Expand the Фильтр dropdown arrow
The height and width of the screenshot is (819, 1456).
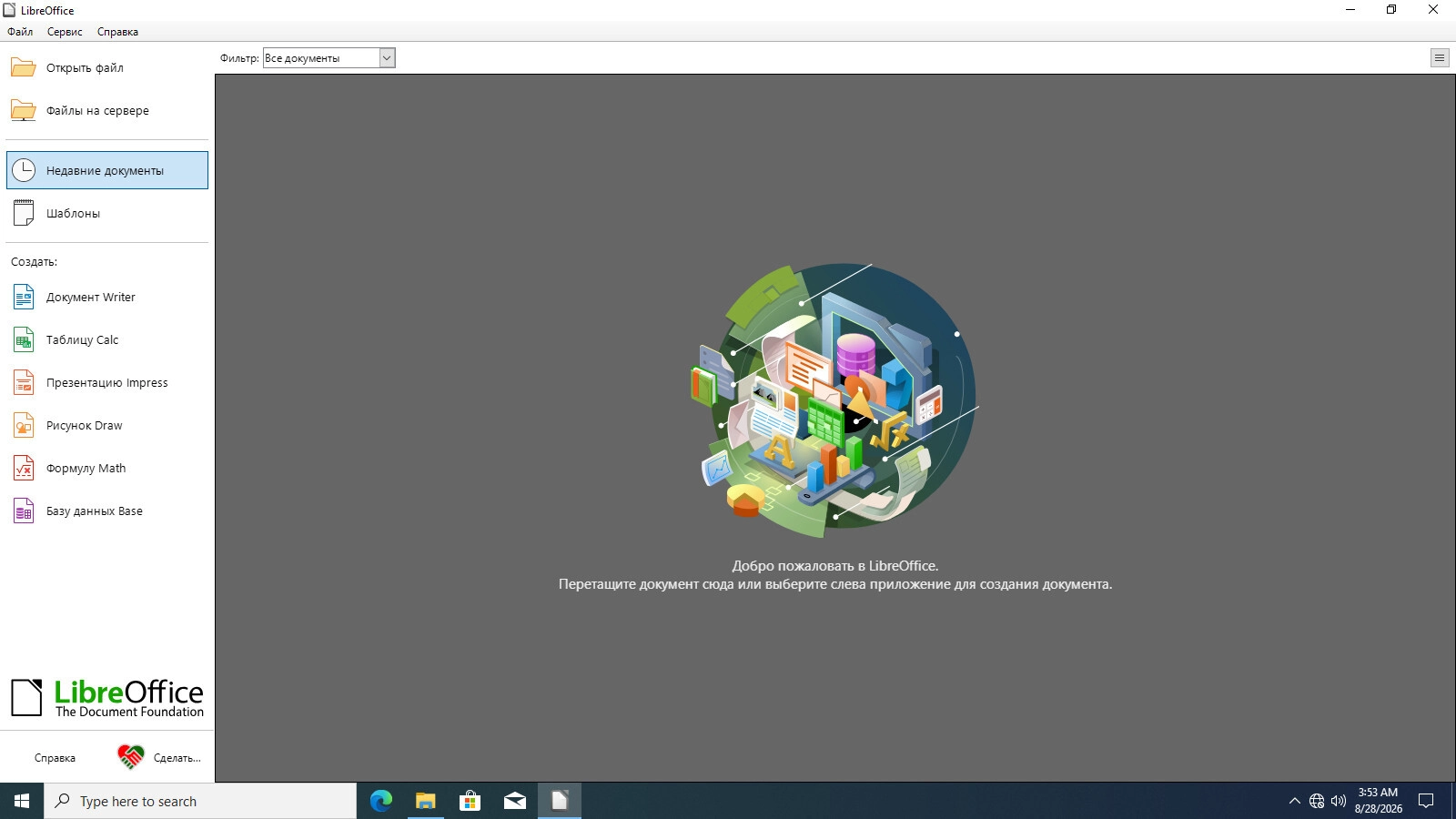coord(387,58)
